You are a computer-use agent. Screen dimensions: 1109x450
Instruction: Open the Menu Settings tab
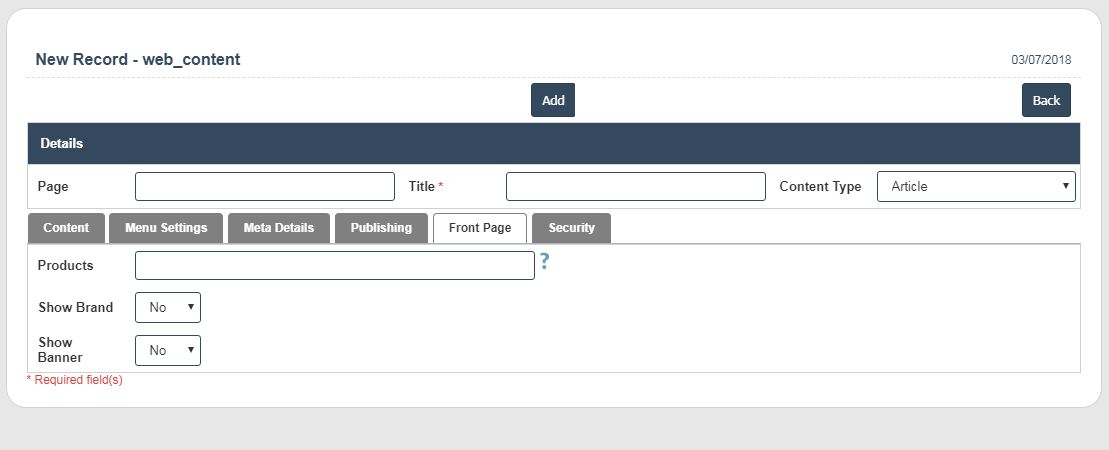[166, 228]
